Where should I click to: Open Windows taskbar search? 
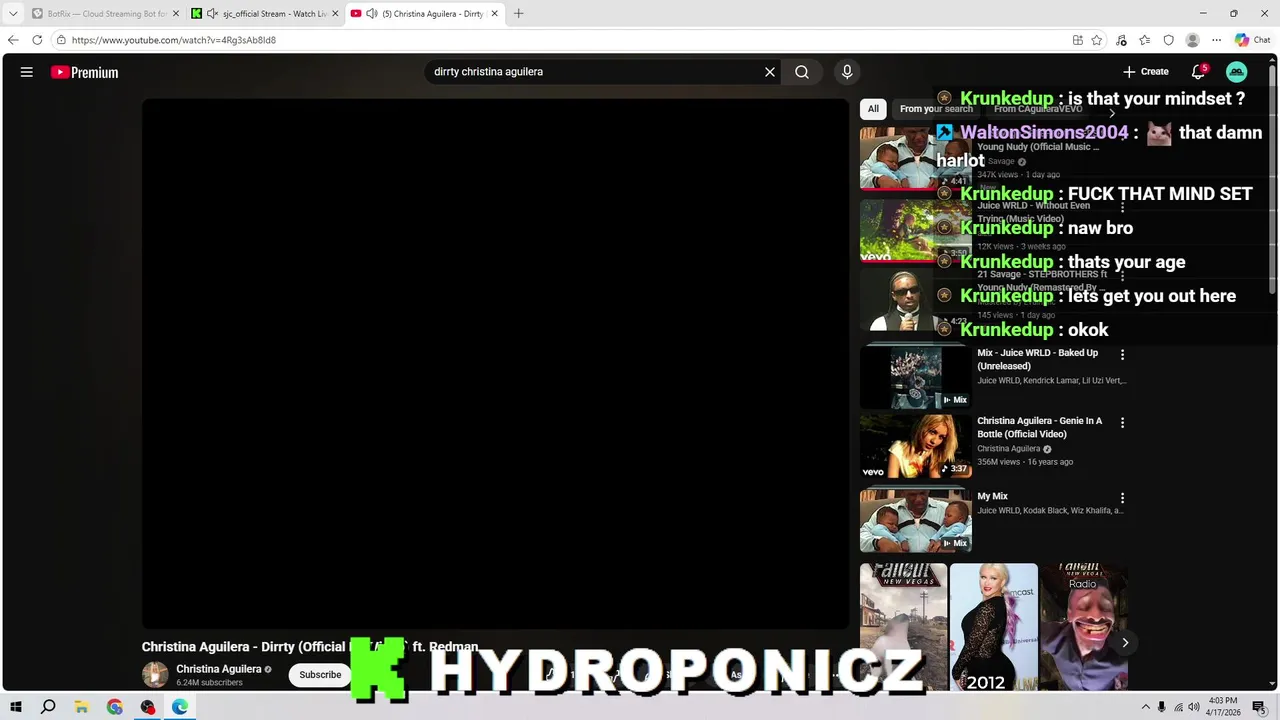(48, 707)
